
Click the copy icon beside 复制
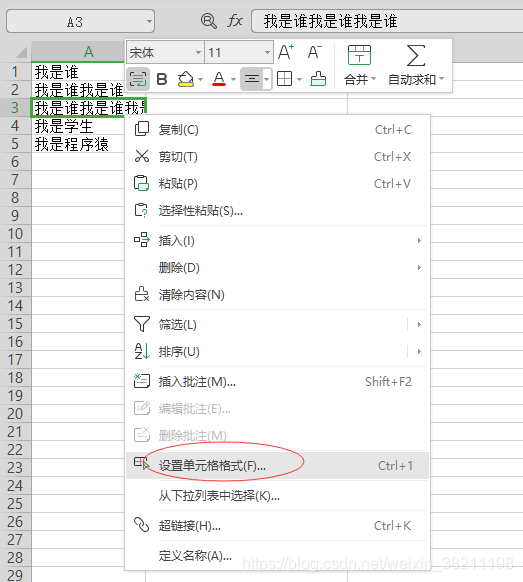coord(141,129)
